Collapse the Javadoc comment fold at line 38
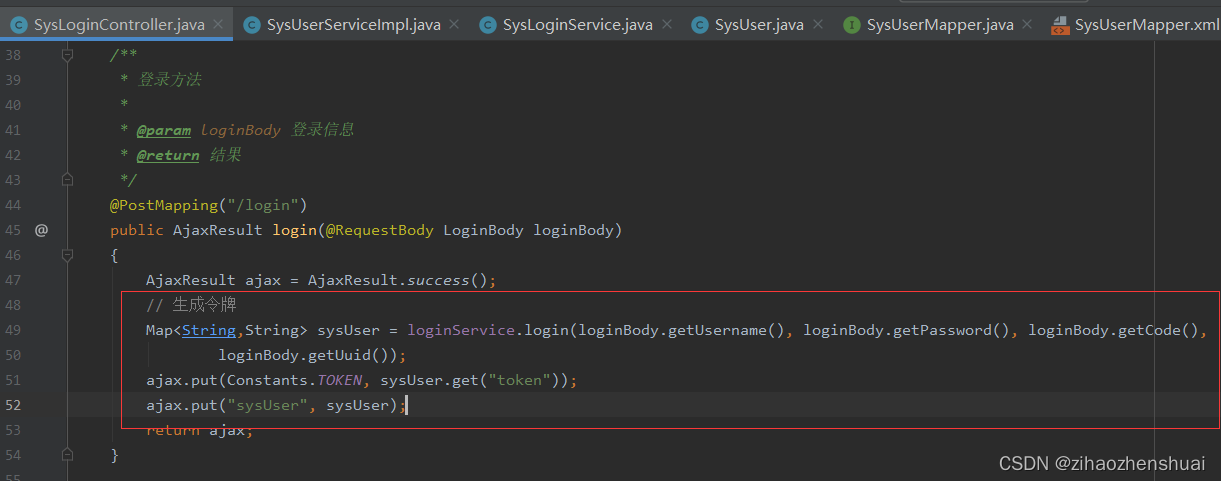Screen dimensions: 1221x481 (68, 55)
